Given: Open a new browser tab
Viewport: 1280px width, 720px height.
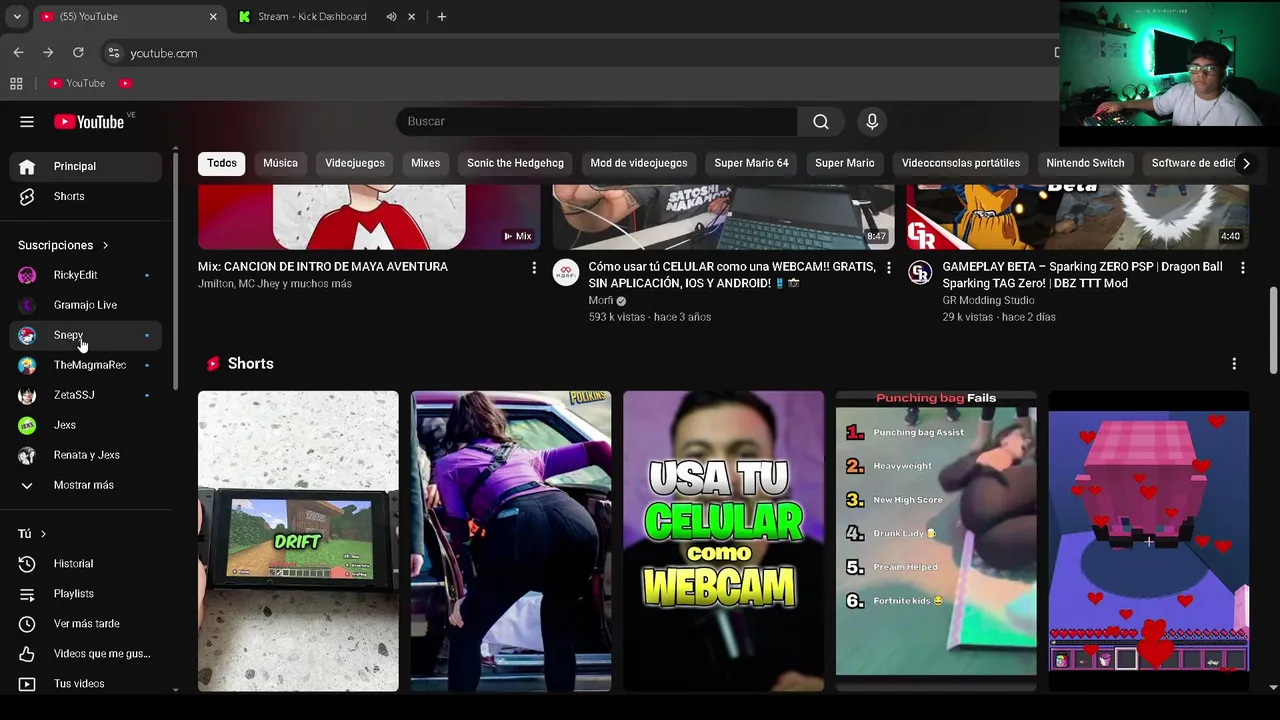Looking at the screenshot, I should pyautogui.click(x=441, y=17).
